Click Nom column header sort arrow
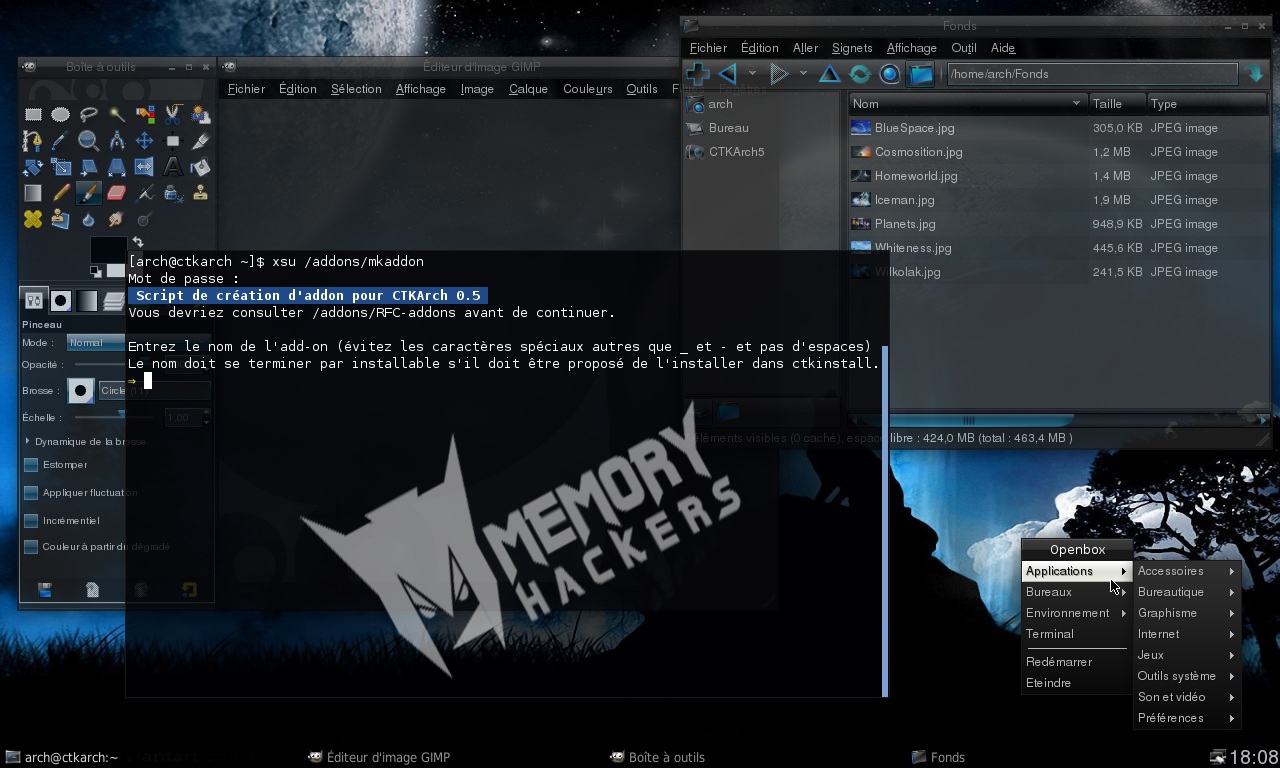This screenshot has height=768, width=1280. [x=1076, y=103]
